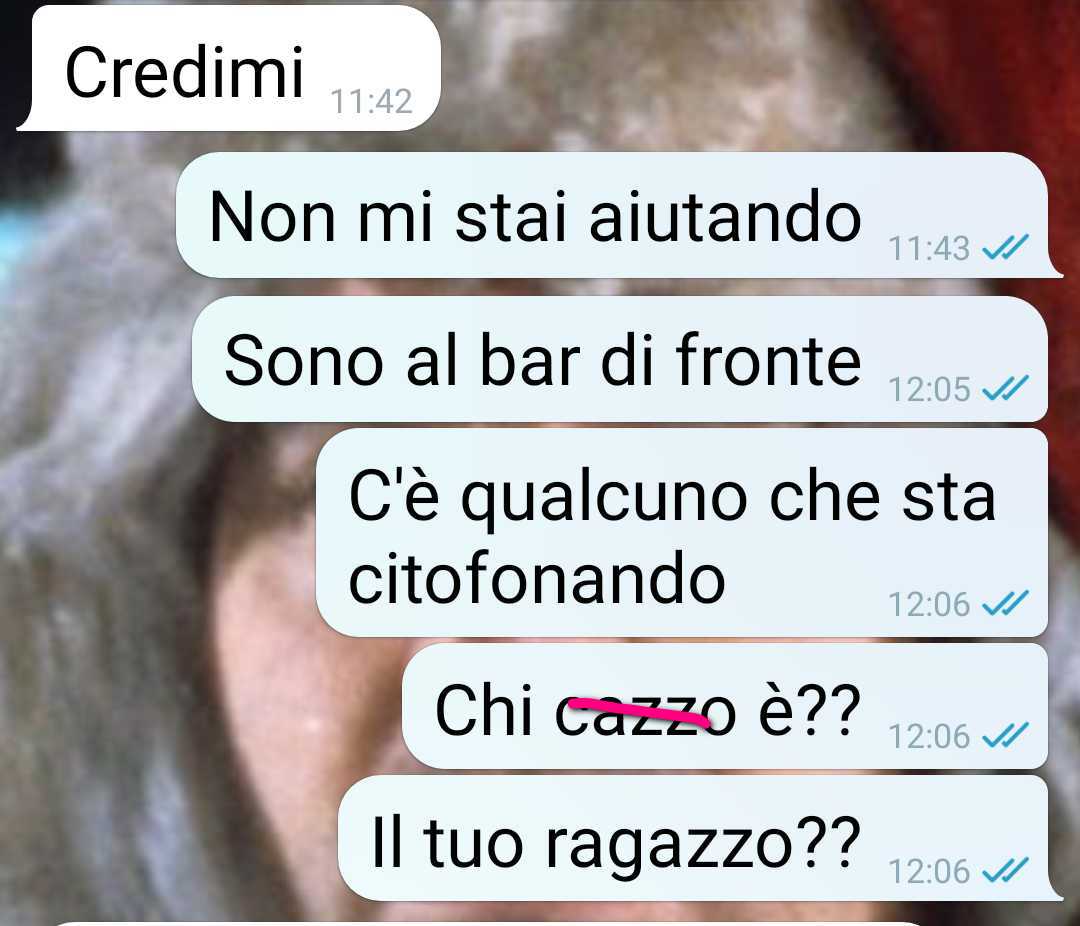
Task: Click the 12:06 timestamp on 'Il tuo ragazzo??'
Action: click(x=929, y=872)
